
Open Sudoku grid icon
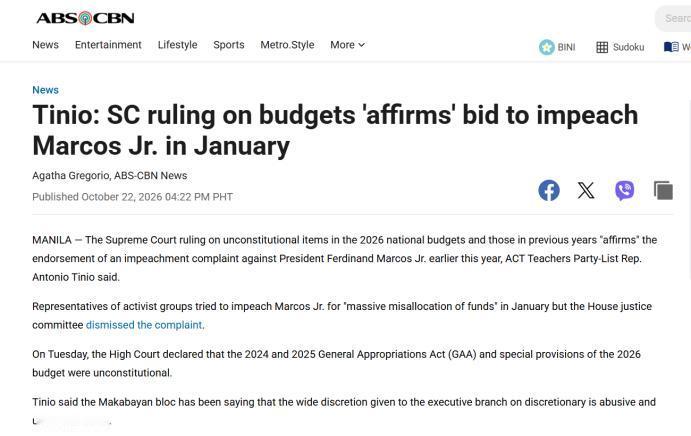602,47
